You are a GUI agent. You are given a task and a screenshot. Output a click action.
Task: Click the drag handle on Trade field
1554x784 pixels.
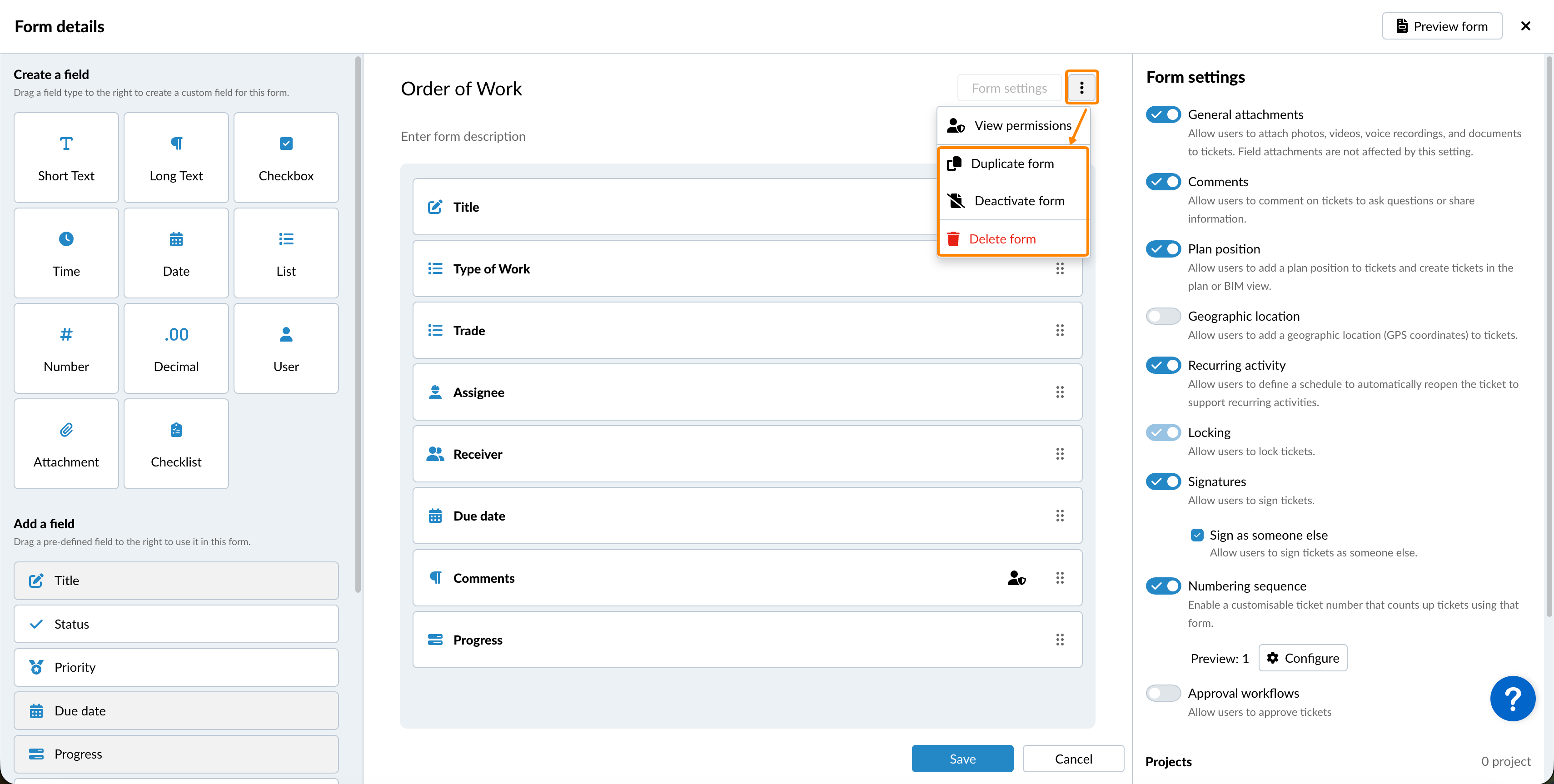tap(1060, 331)
